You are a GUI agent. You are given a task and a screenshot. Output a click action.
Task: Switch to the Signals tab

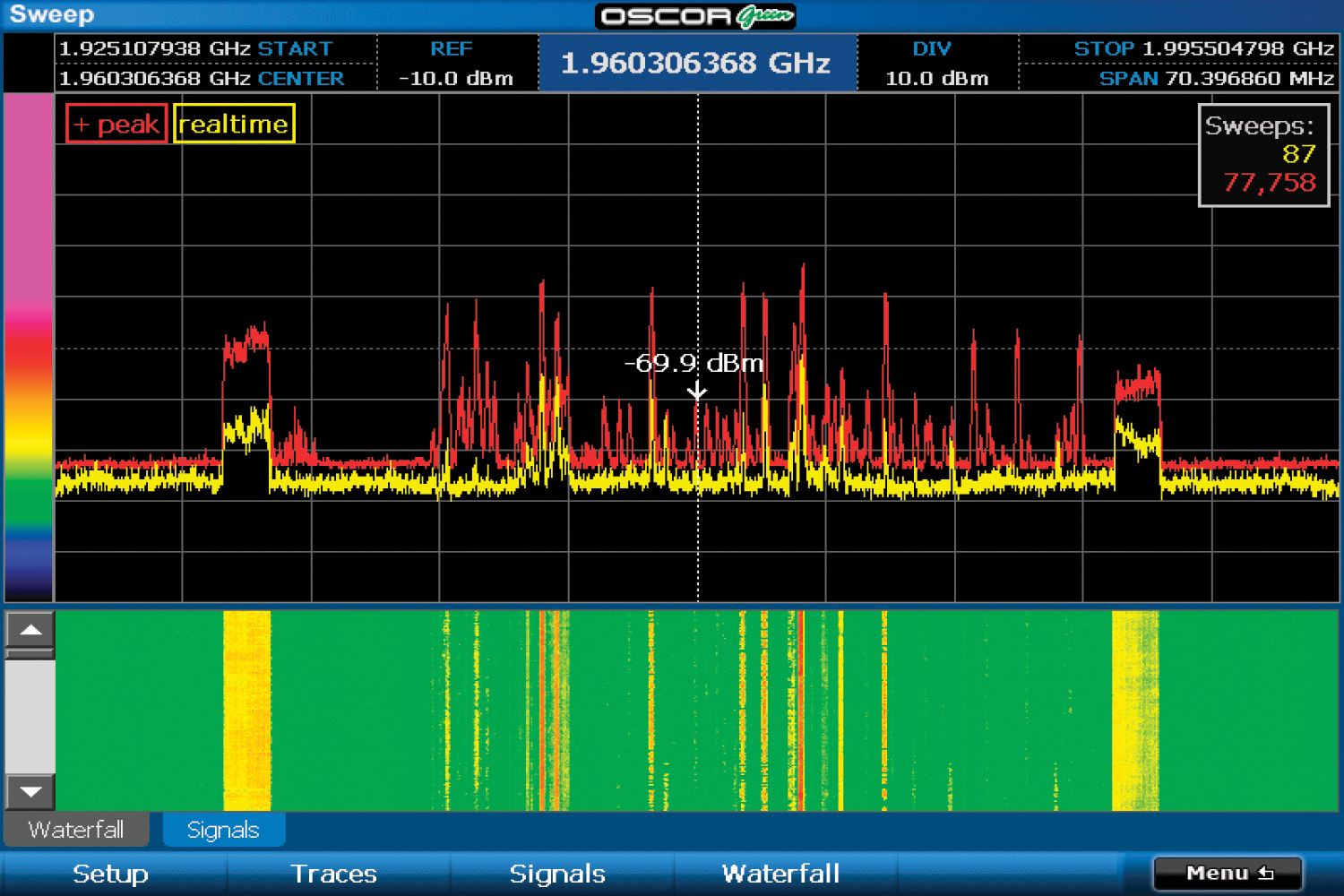click(223, 830)
